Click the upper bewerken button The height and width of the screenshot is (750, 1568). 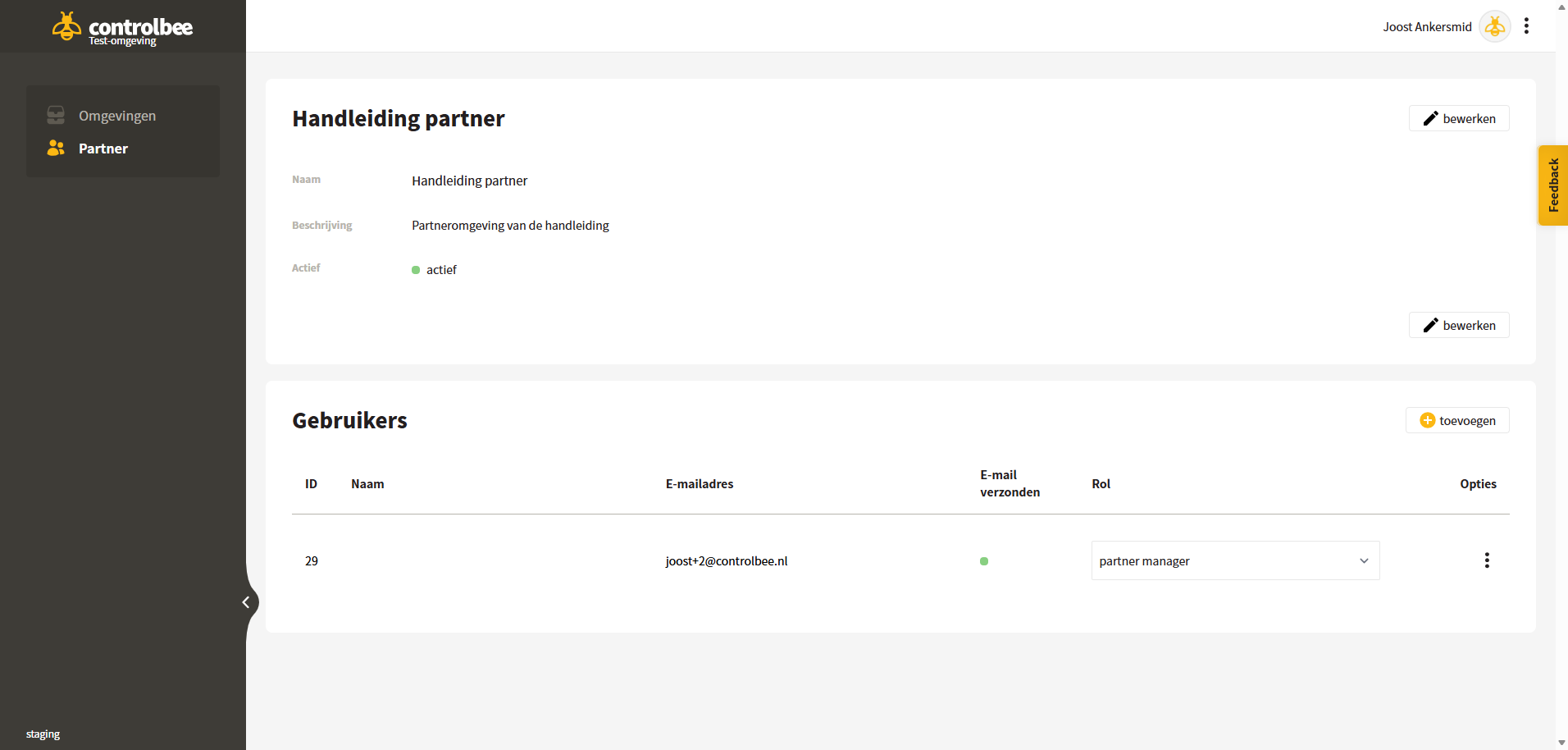[1459, 118]
